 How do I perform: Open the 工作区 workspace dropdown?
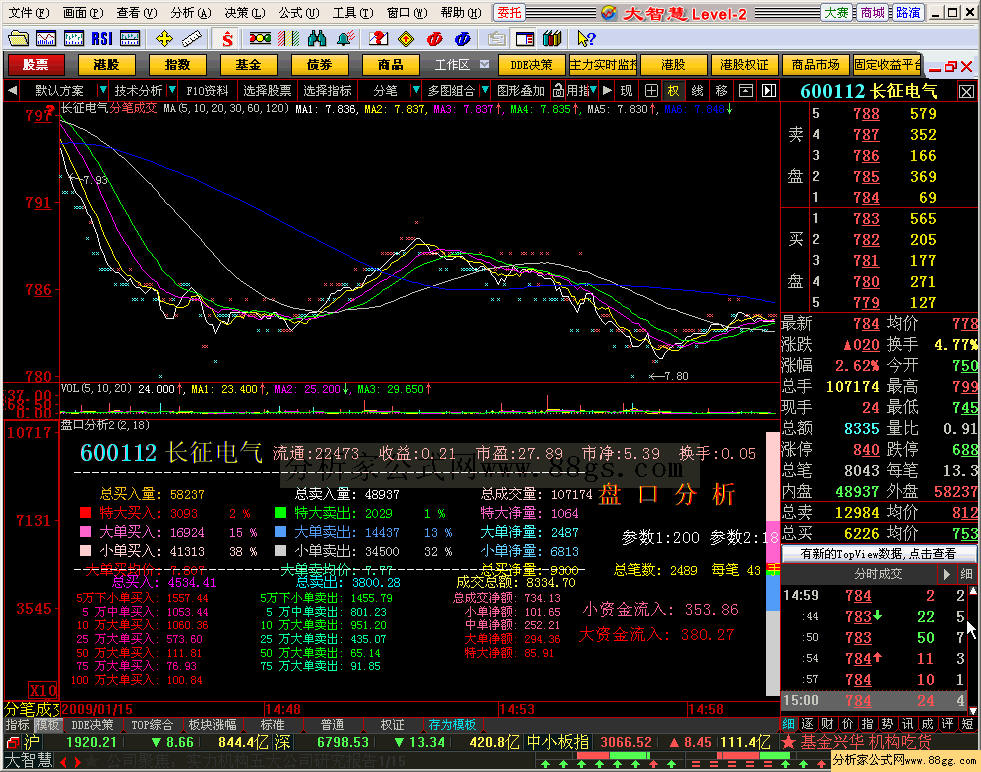pyautogui.click(x=484, y=64)
